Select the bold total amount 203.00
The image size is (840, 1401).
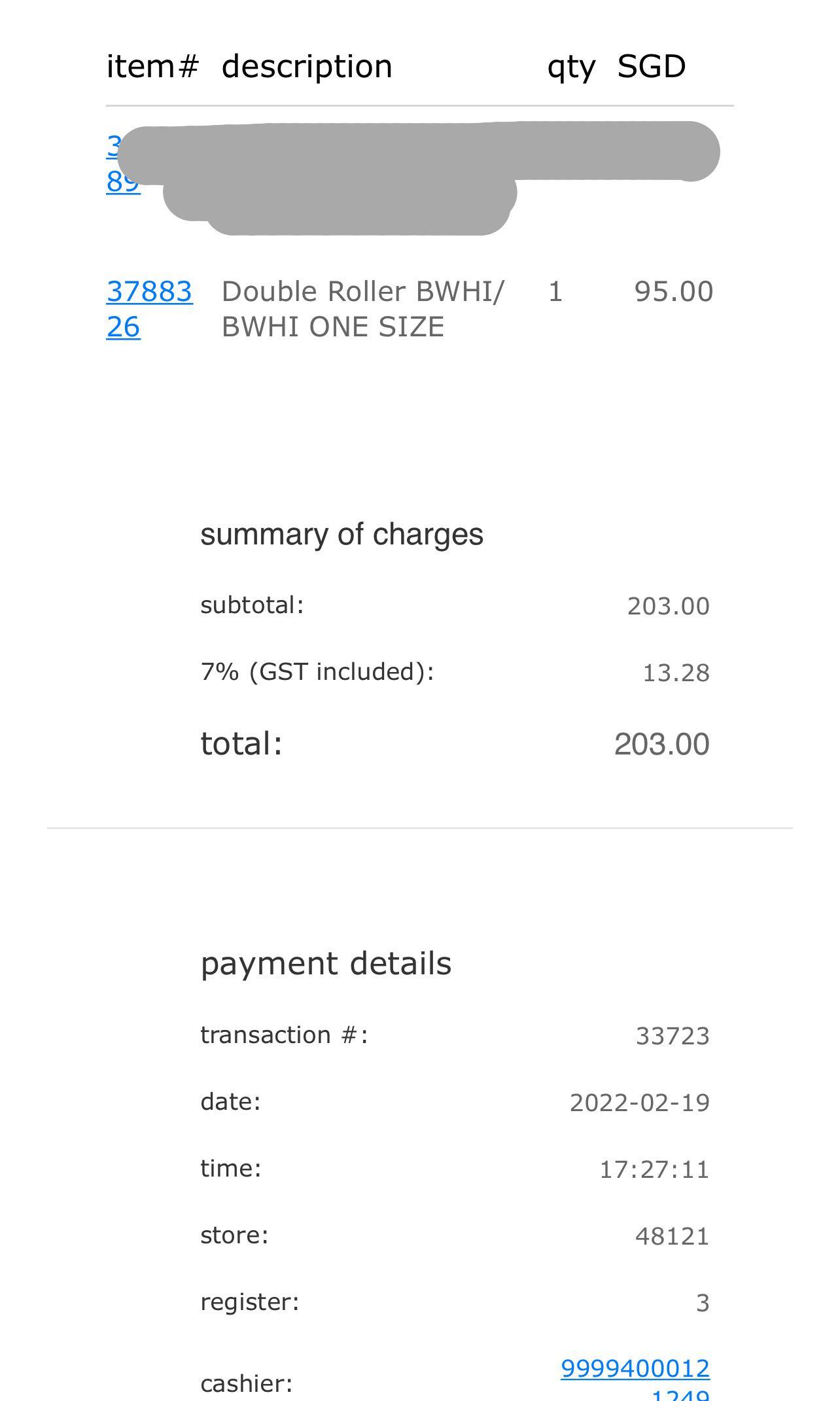pos(661,744)
